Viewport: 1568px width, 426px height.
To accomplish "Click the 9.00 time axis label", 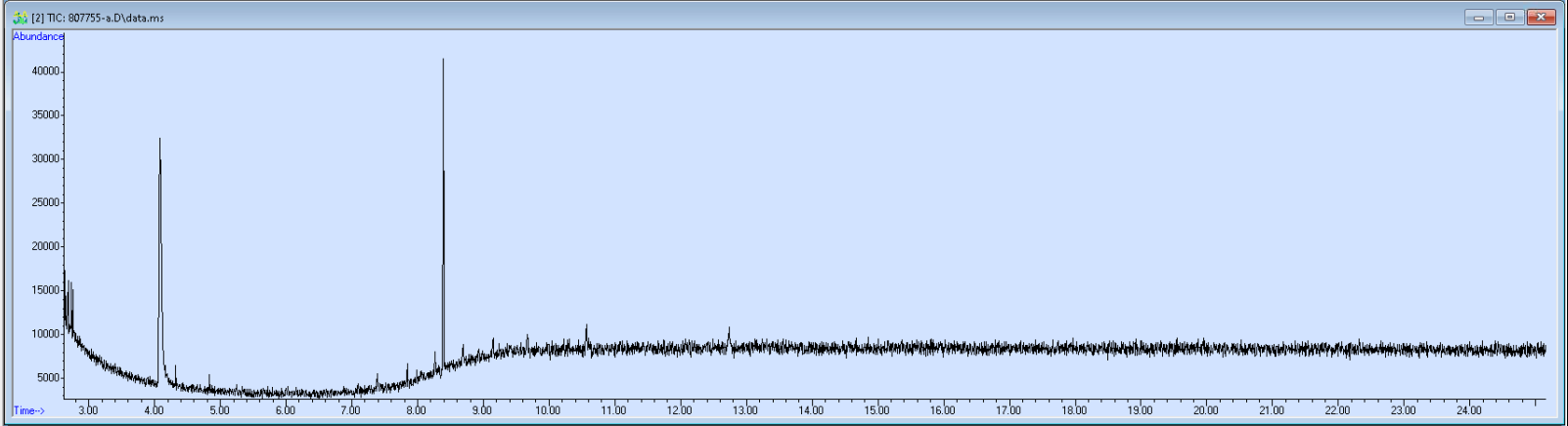I will [482, 410].
